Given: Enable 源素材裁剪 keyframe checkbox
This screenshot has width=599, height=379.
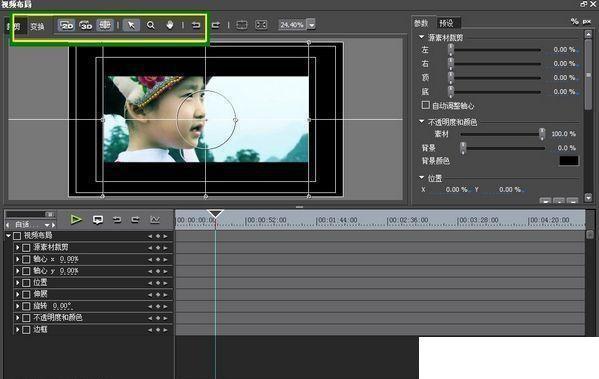Looking at the screenshot, I should click(26, 248).
